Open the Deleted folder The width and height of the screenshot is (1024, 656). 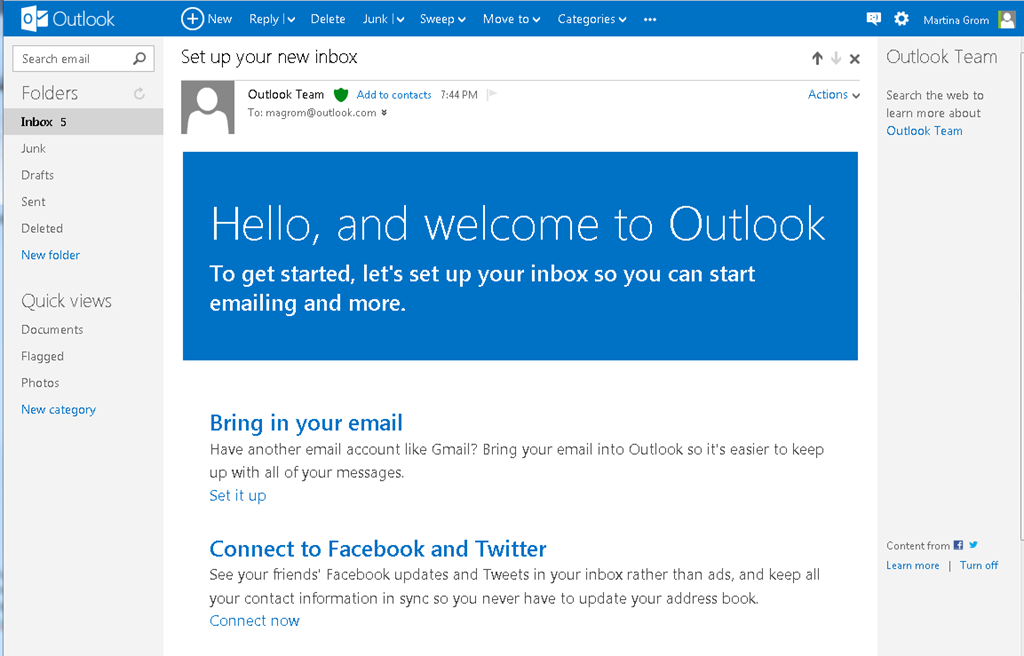[42, 229]
